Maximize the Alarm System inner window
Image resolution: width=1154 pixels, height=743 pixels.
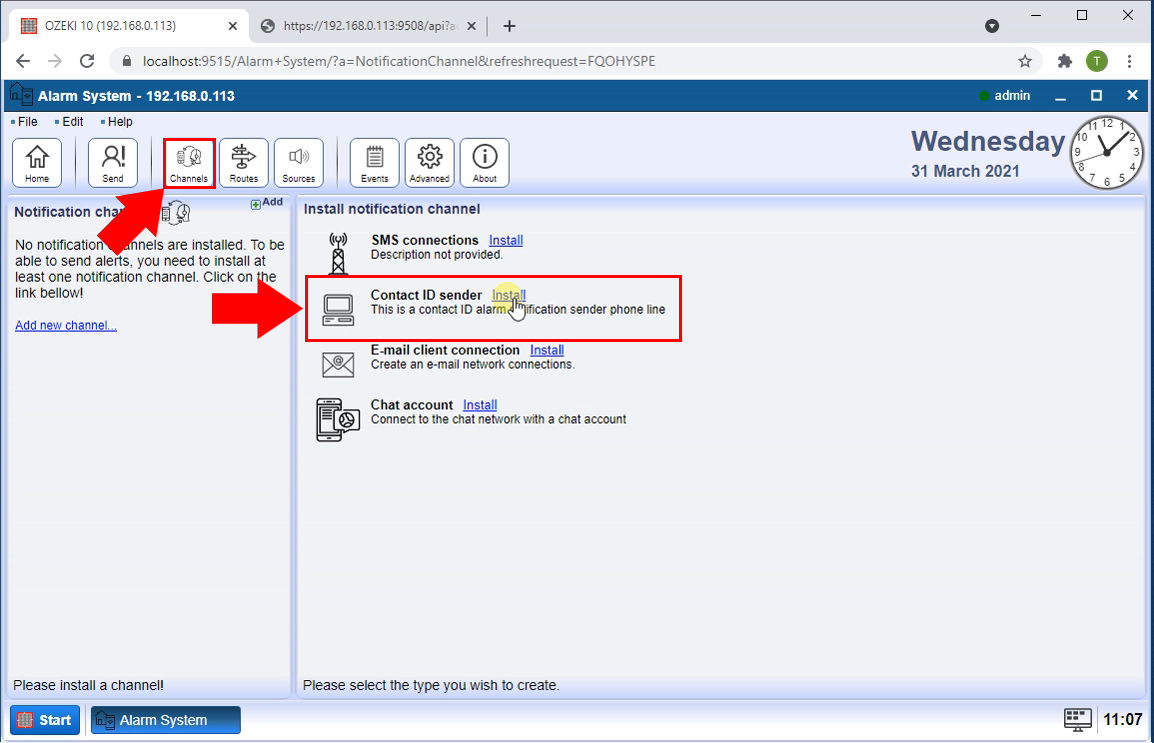(x=1097, y=96)
